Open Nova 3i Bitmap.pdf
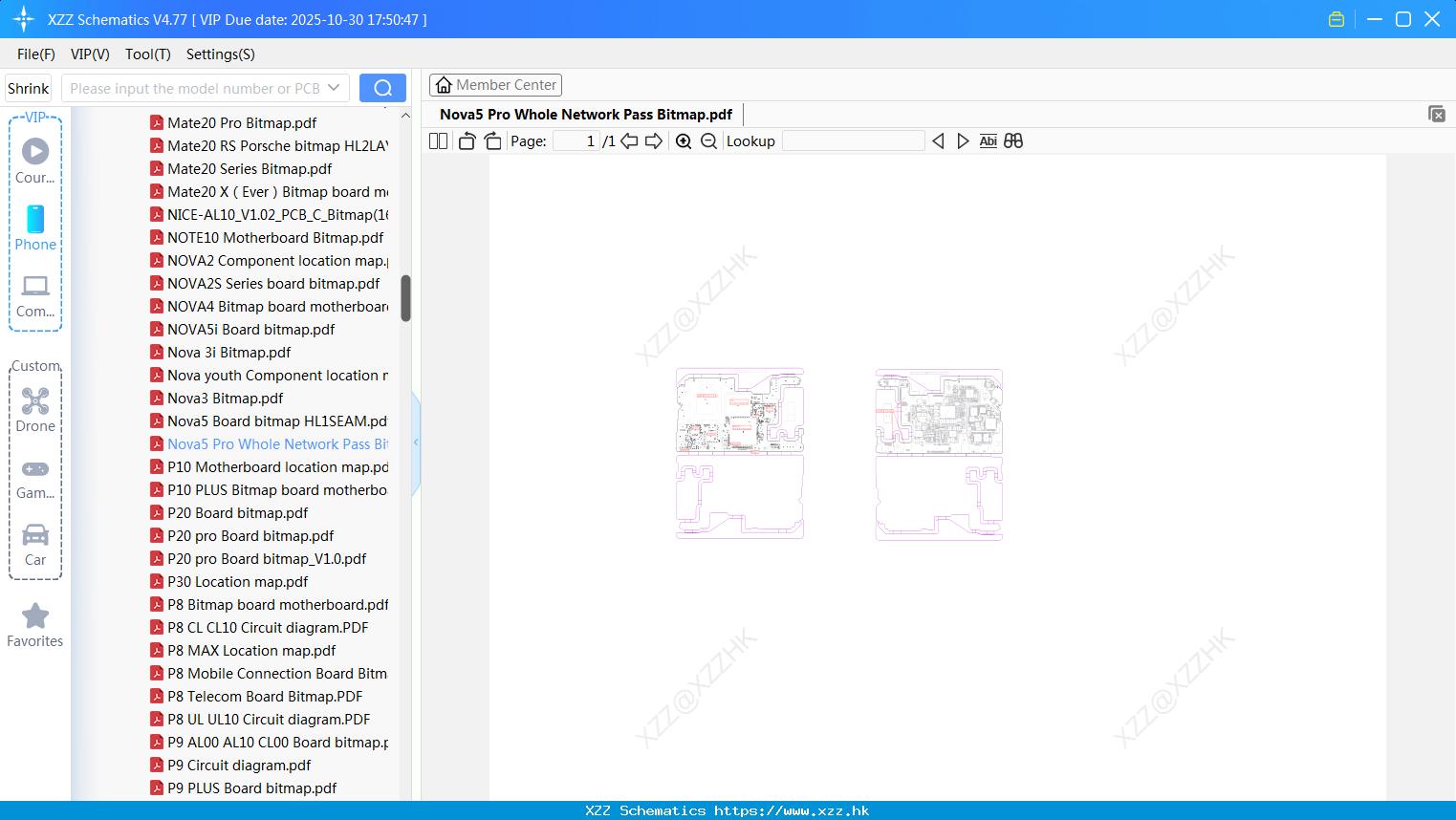1456x820 pixels. tap(221, 352)
